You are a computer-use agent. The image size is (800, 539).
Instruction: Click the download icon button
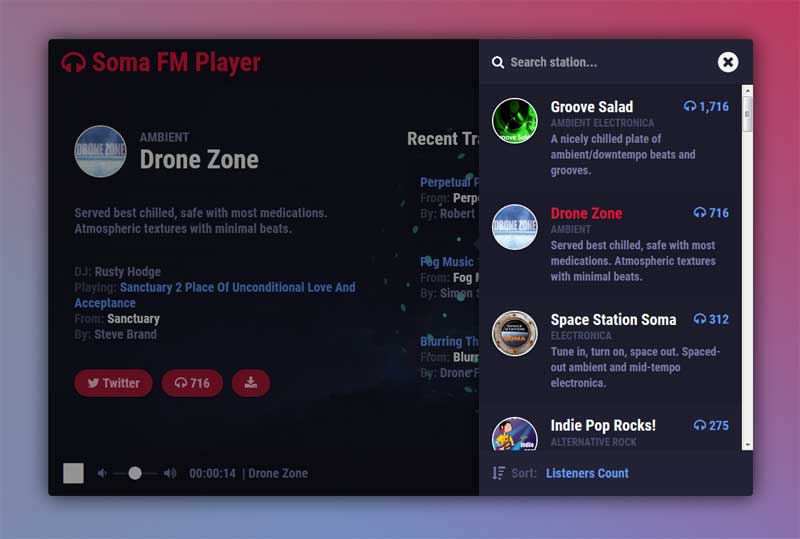coord(250,383)
